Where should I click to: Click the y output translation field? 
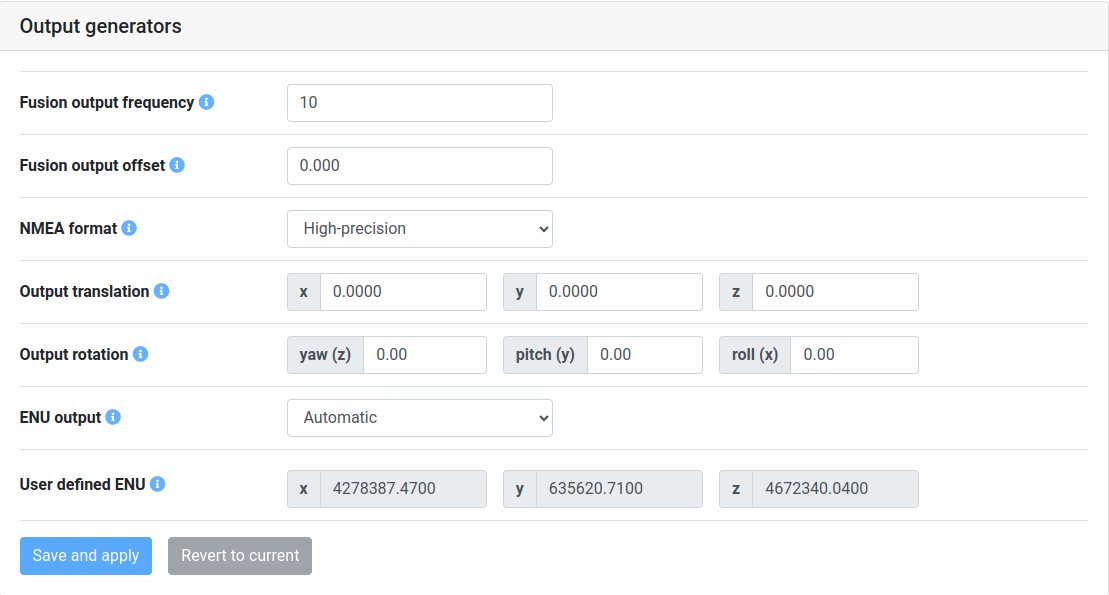[619, 291]
